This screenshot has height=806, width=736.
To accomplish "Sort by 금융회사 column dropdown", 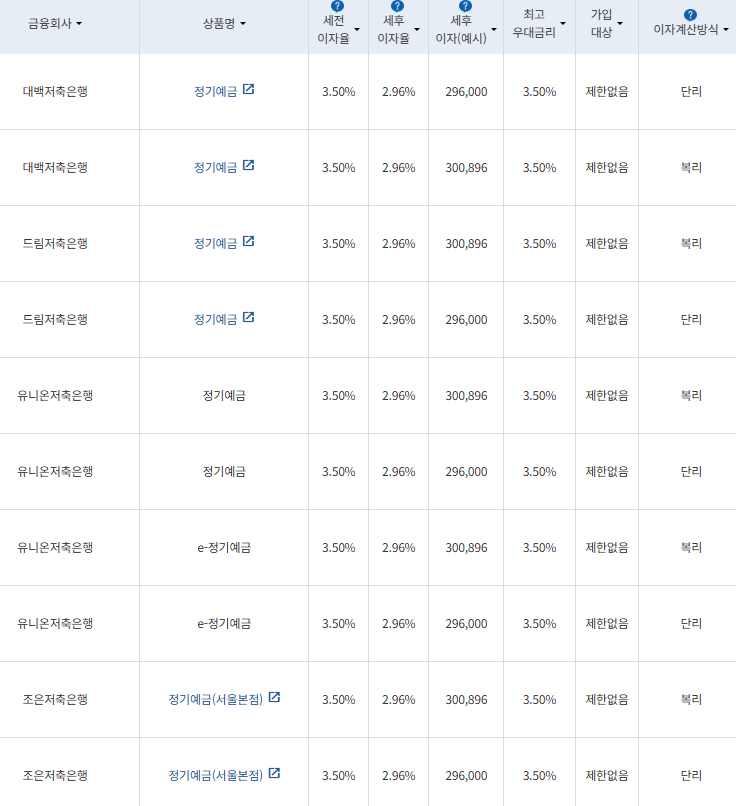I will pyautogui.click(x=79, y=24).
